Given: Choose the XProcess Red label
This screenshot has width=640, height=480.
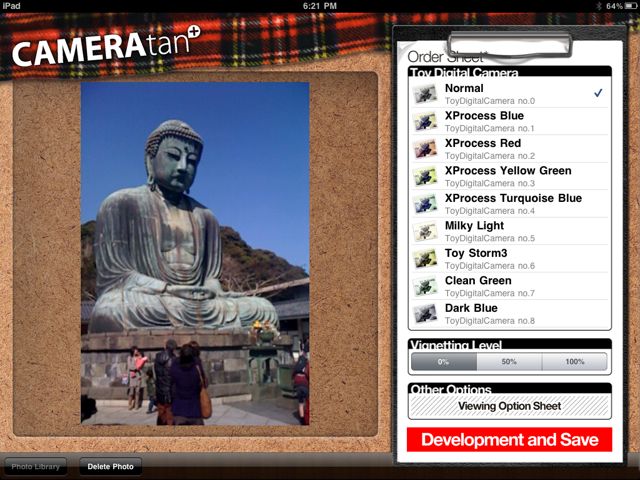Looking at the screenshot, I should click(x=483, y=143).
